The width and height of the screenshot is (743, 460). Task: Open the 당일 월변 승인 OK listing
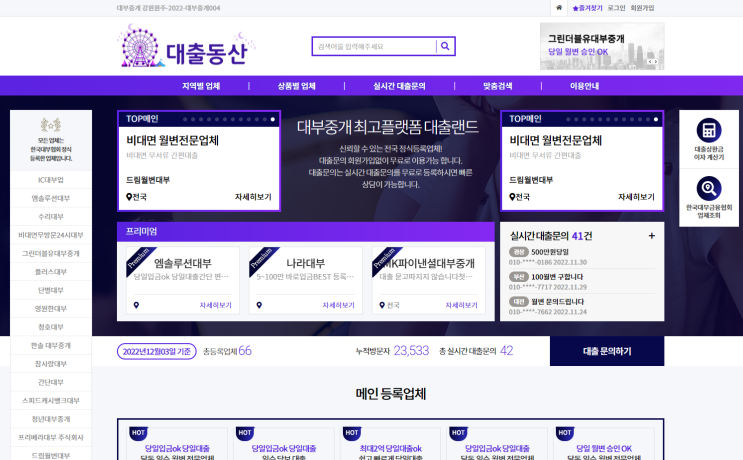pos(604,448)
